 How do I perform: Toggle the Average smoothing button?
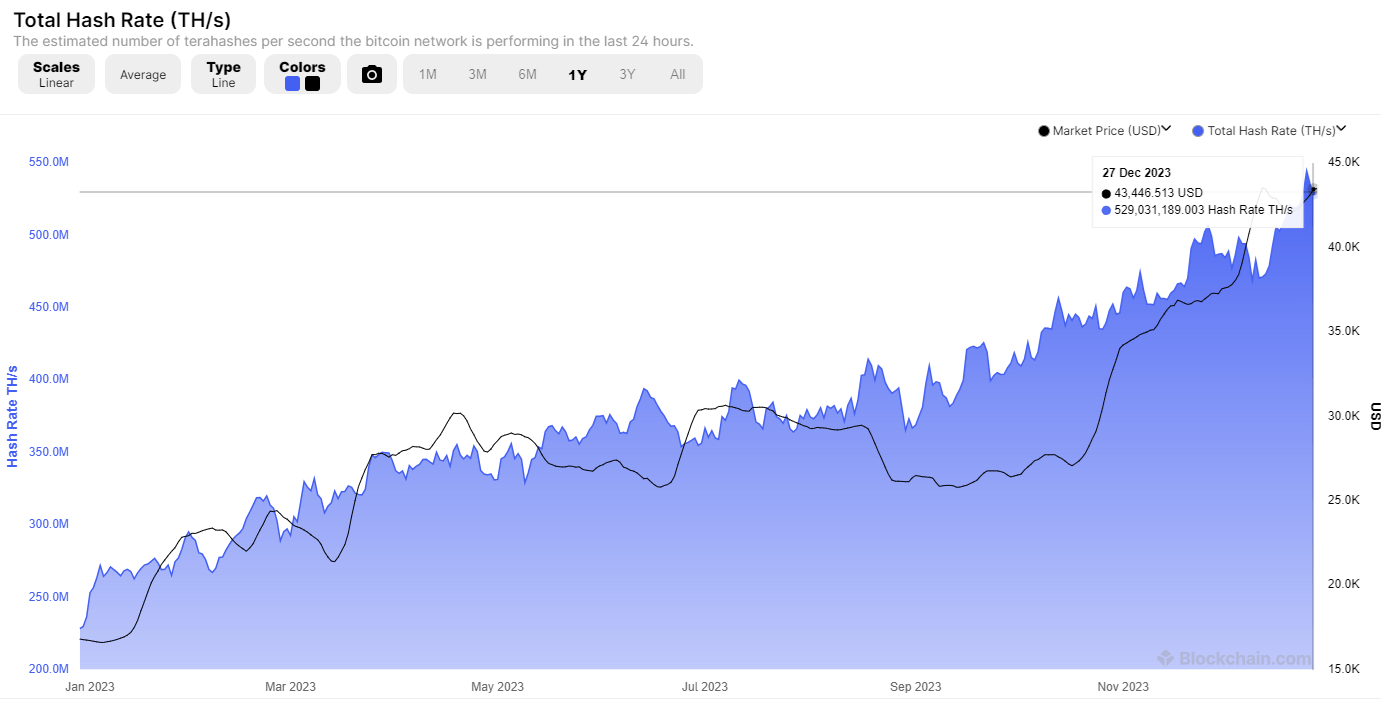tap(143, 74)
